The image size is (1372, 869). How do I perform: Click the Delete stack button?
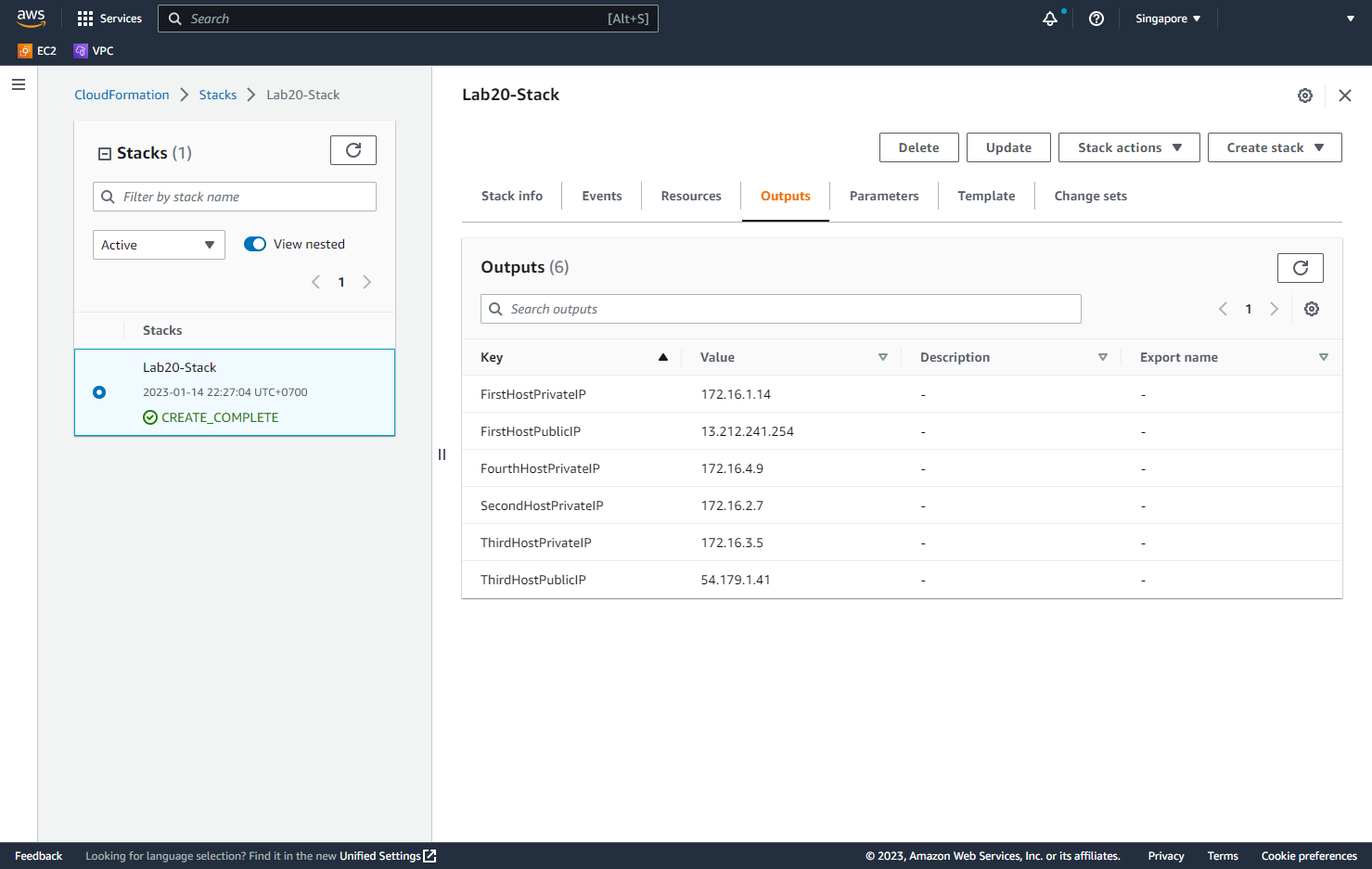919,147
